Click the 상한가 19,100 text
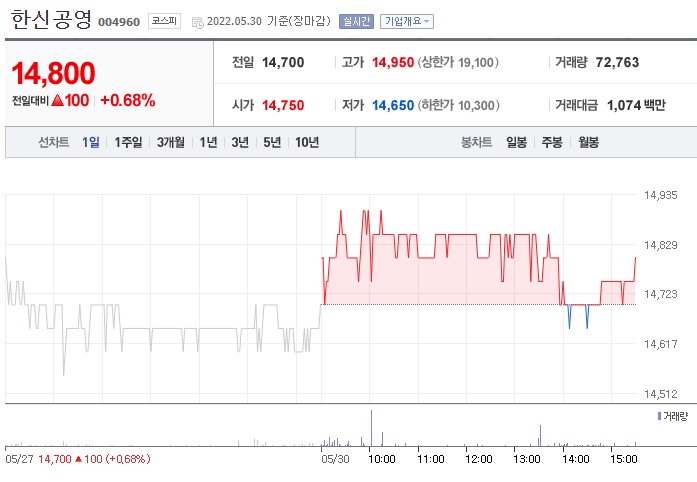This screenshot has height=482, width=697. (458, 62)
